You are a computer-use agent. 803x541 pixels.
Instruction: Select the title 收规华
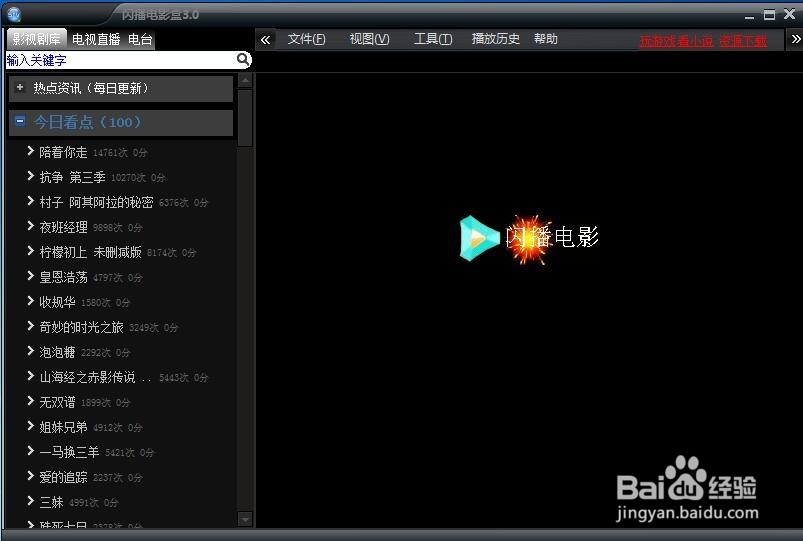click(x=57, y=302)
